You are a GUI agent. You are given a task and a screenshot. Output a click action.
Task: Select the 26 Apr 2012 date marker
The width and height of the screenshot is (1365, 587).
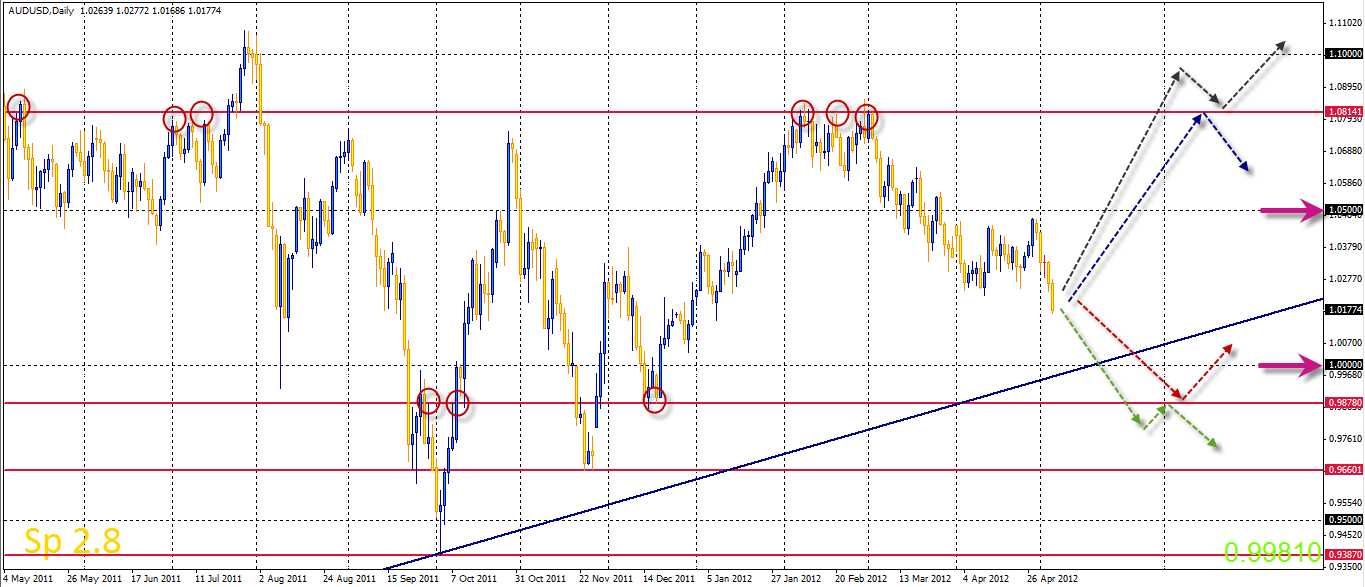(1049, 578)
